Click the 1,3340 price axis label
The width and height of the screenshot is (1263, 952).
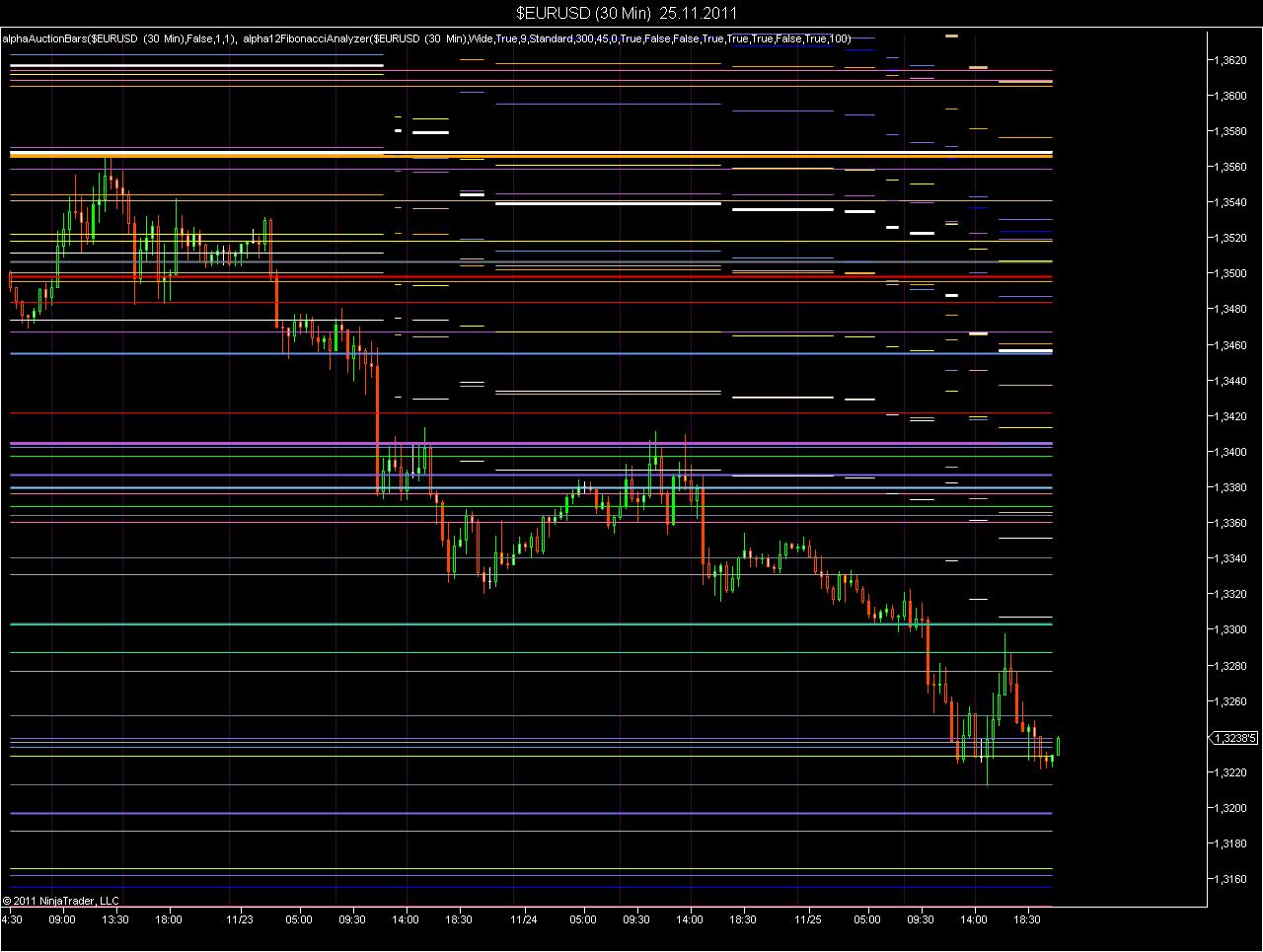click(1230, 558)
